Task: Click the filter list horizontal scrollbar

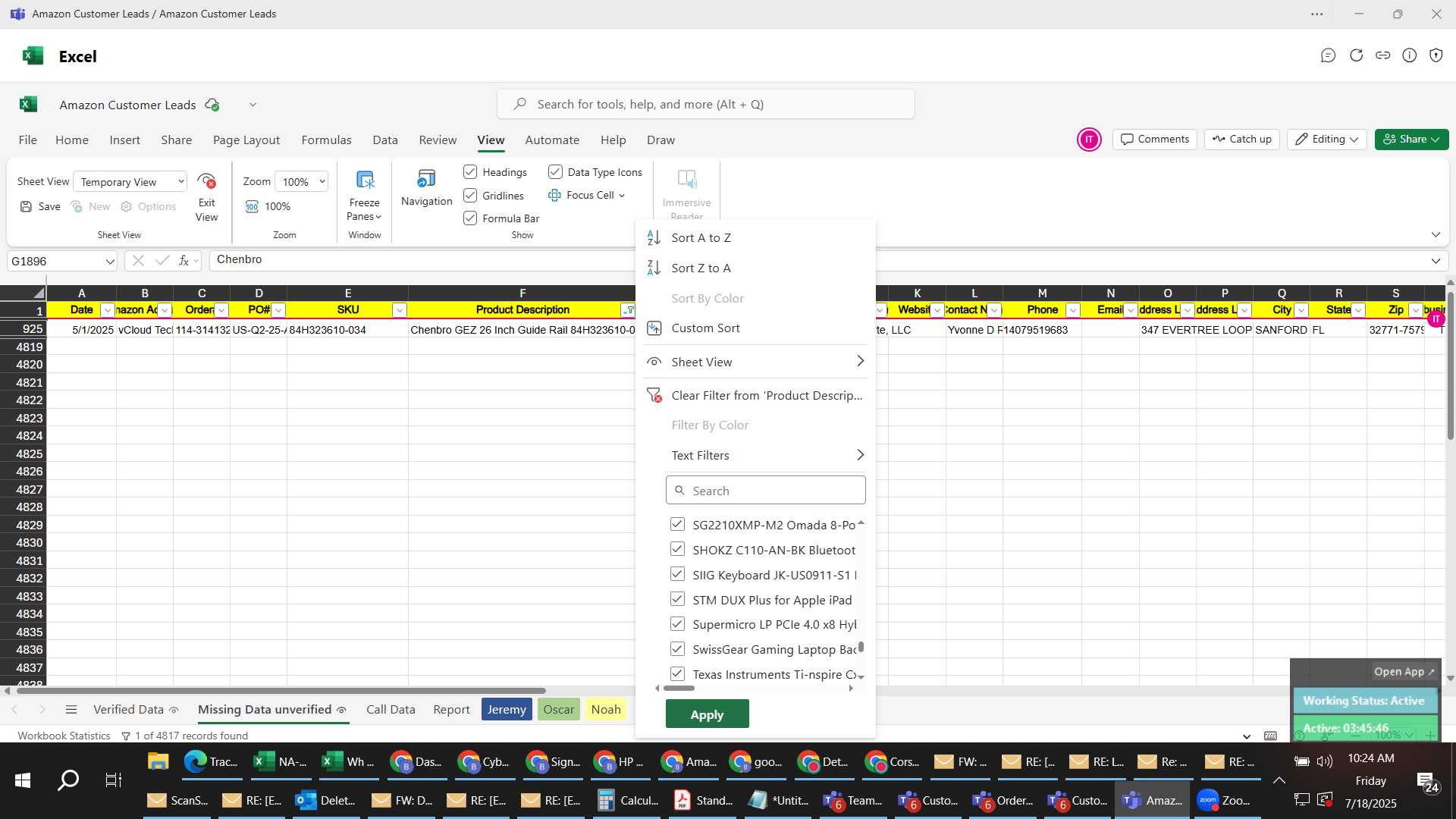Action: click(679, 688)
